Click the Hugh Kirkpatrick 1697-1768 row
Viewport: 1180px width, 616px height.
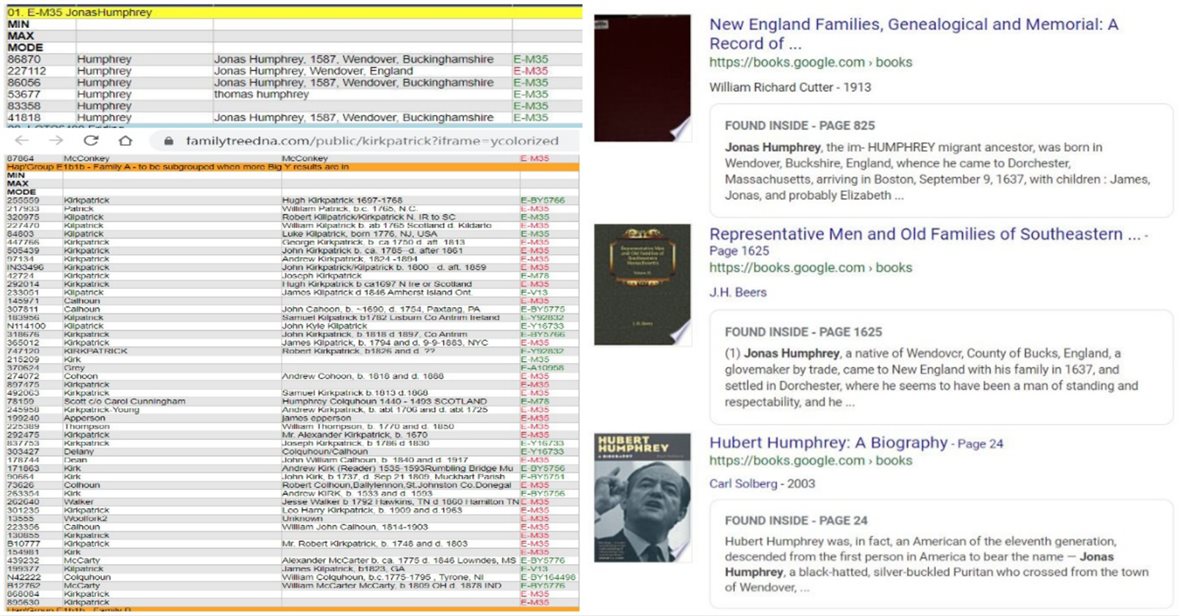click(290, 200)
